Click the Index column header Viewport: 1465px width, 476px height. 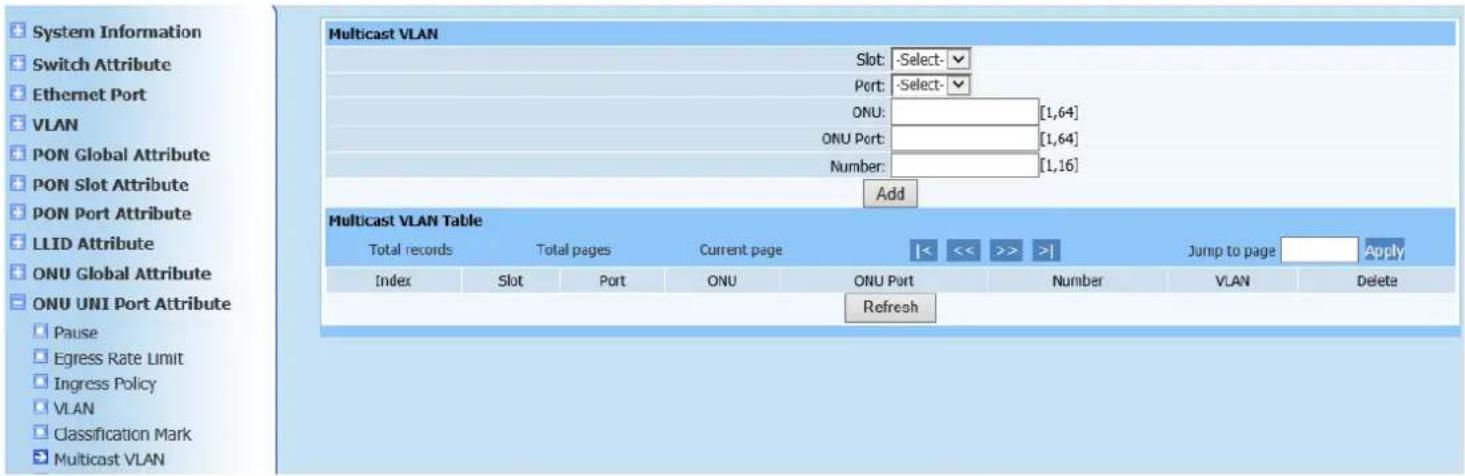[x=393, y=282]
